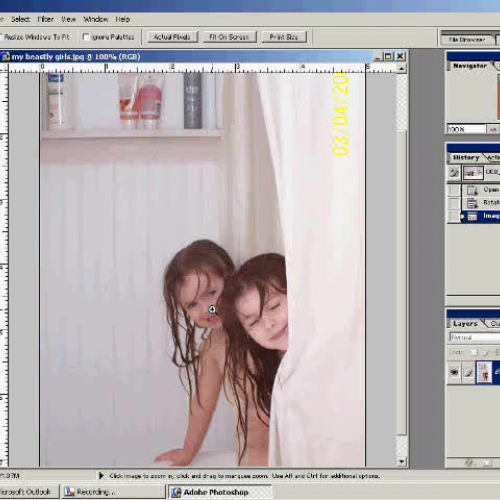Select the Navigator palette tab
This screenshot has height=500, width=500.
tap(470, 66)
